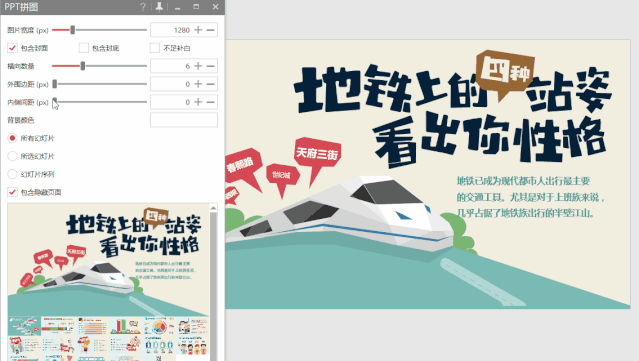Enable the 不足补白 checkbox
Screen dimensions: 639x361
154,48
